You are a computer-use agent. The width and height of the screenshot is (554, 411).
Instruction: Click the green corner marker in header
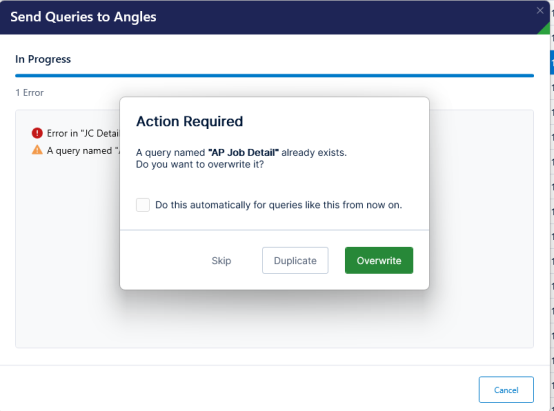tap(545, 30)
